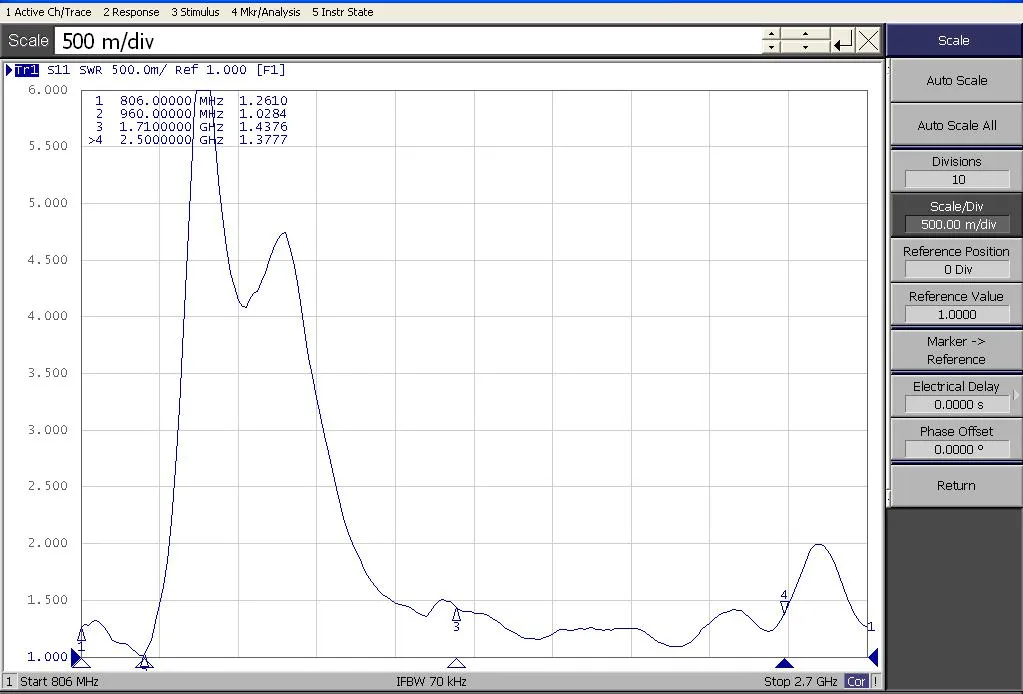The height and width of the screenshot is (694, 1023).
Task: Click the X icon to close entry bar
Action: 868,41
